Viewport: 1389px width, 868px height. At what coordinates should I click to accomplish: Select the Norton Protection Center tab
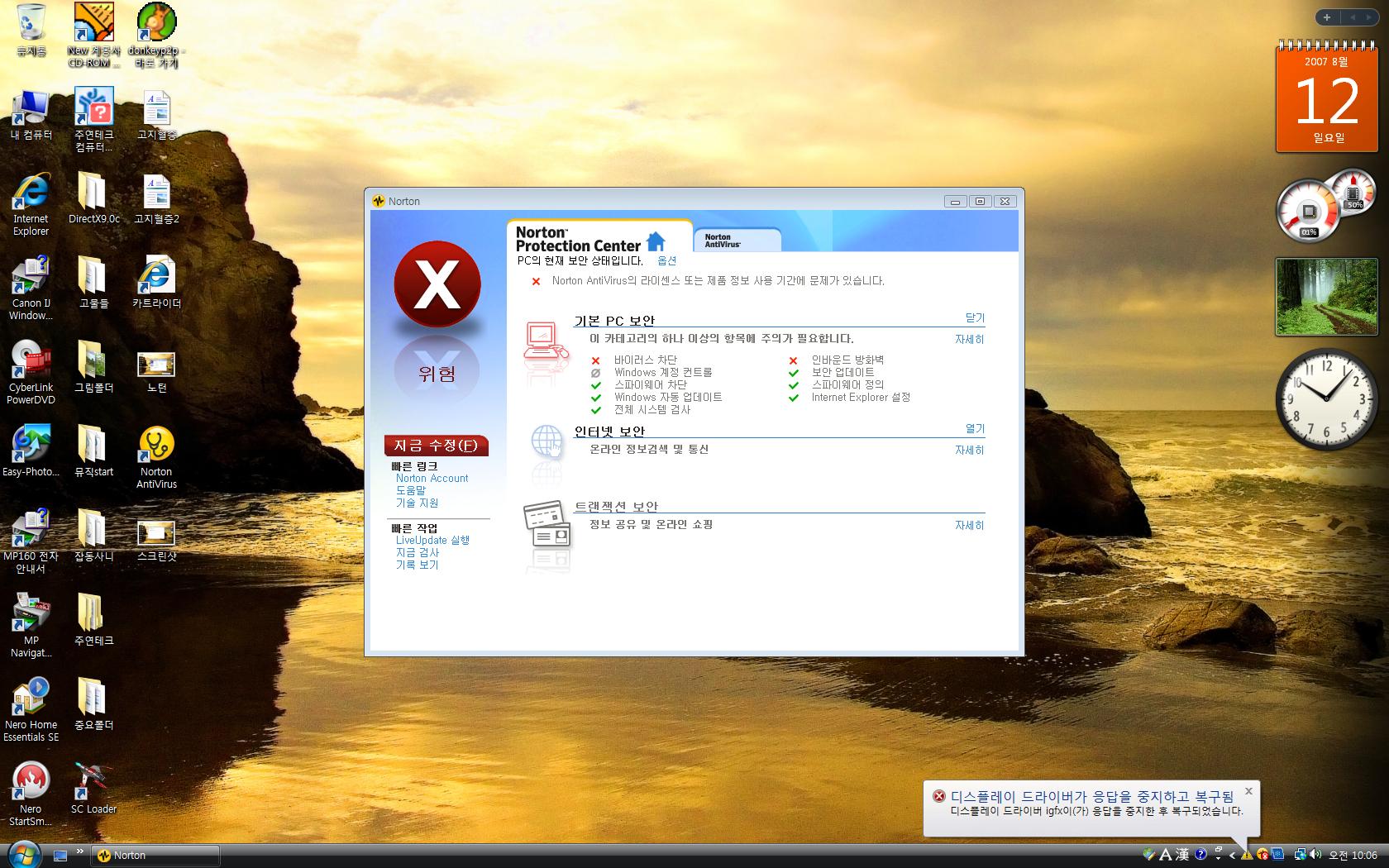point(599,238)
